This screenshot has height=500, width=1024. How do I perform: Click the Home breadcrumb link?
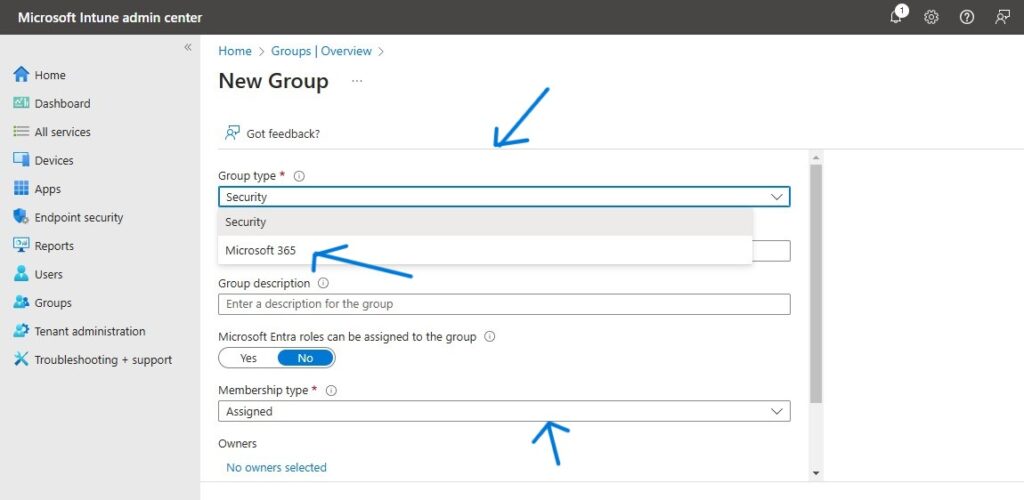(235, 51)
